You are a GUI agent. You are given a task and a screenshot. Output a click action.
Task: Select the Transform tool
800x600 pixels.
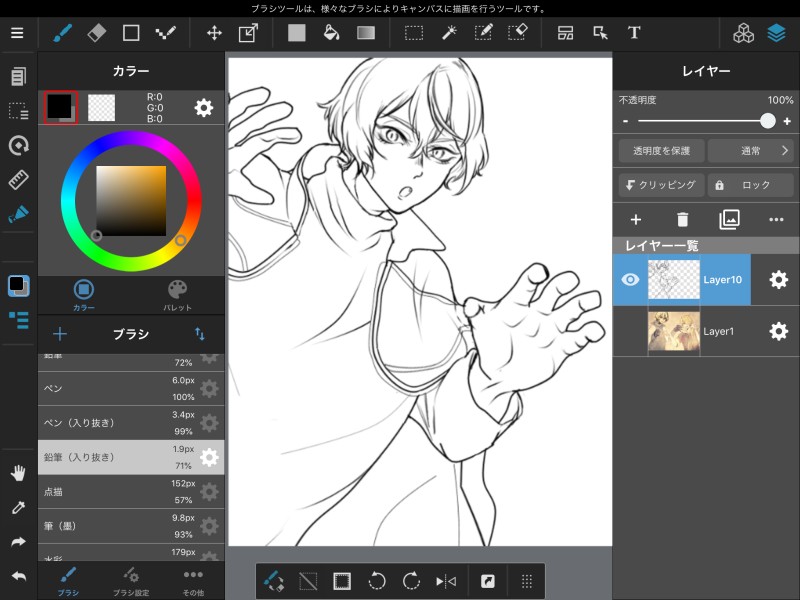(248, 33)
